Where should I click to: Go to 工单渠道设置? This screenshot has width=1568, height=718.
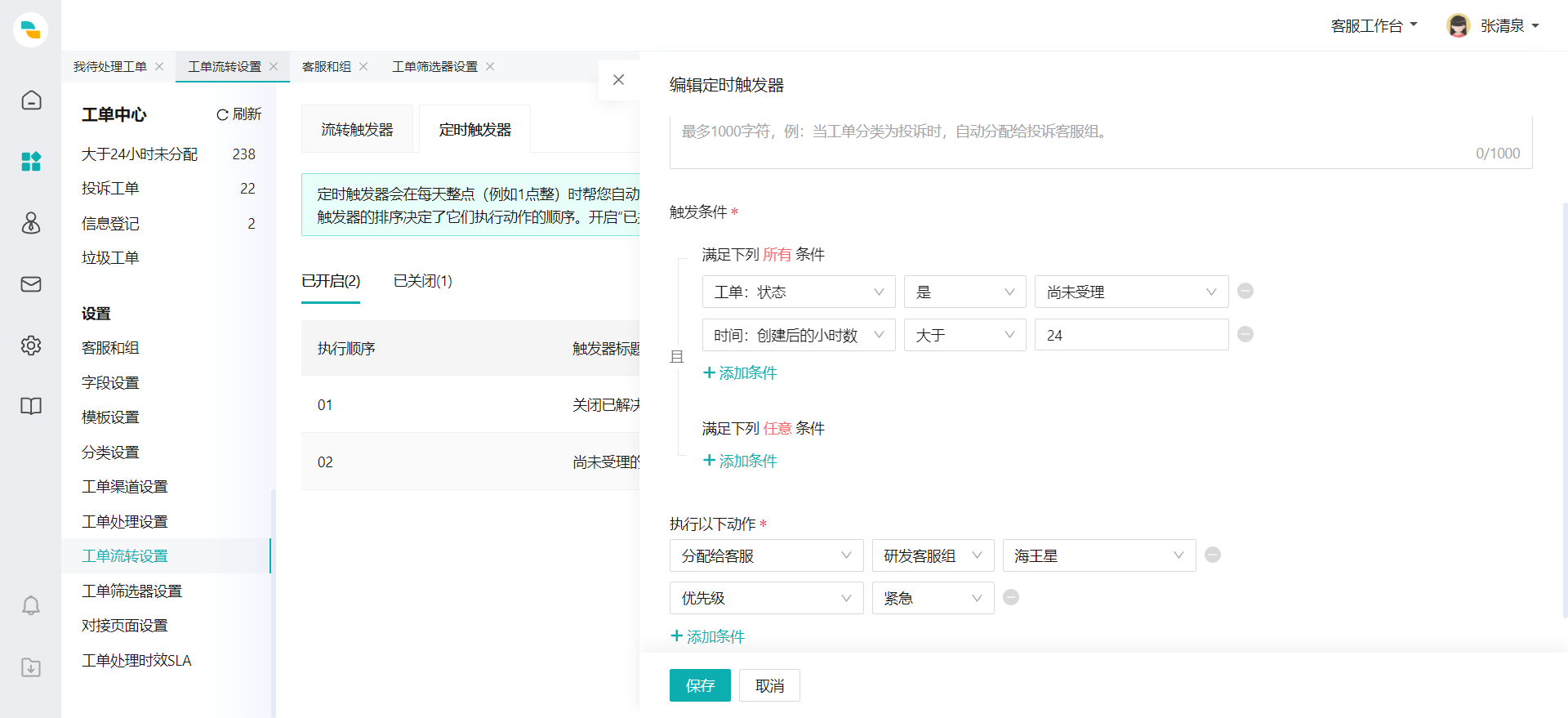point(124,487)
